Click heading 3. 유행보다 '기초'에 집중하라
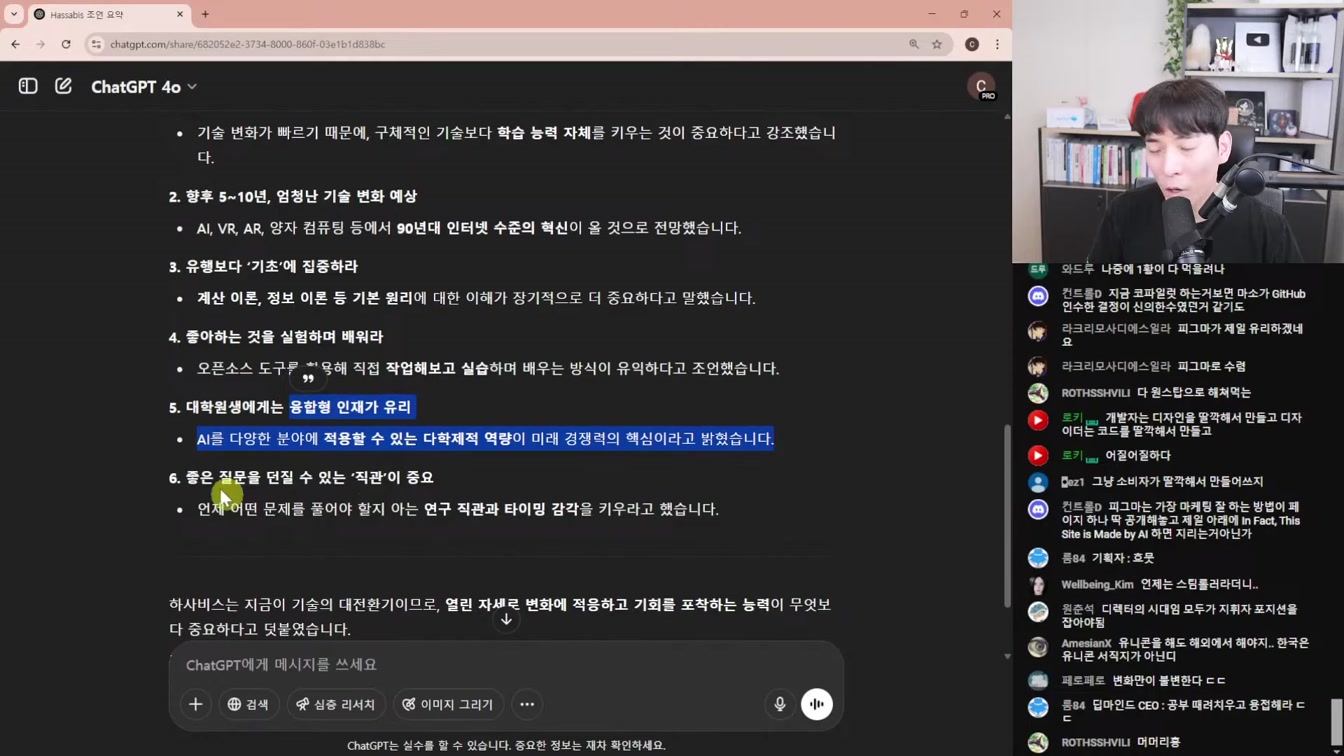The height and width of the screenshot is (756, 1344). 263,266
